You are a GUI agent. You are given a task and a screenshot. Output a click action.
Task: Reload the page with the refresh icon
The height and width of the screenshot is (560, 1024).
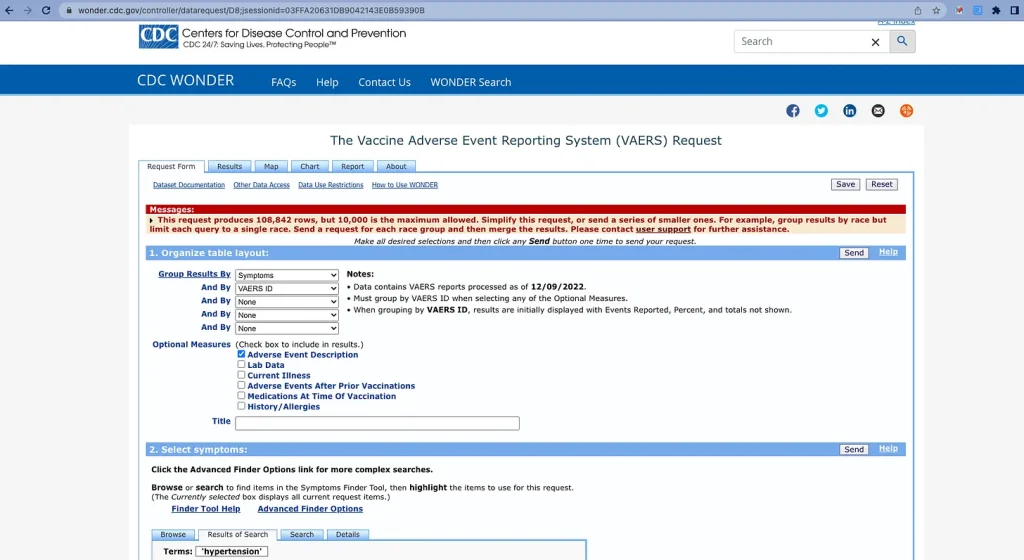point(48,10)
